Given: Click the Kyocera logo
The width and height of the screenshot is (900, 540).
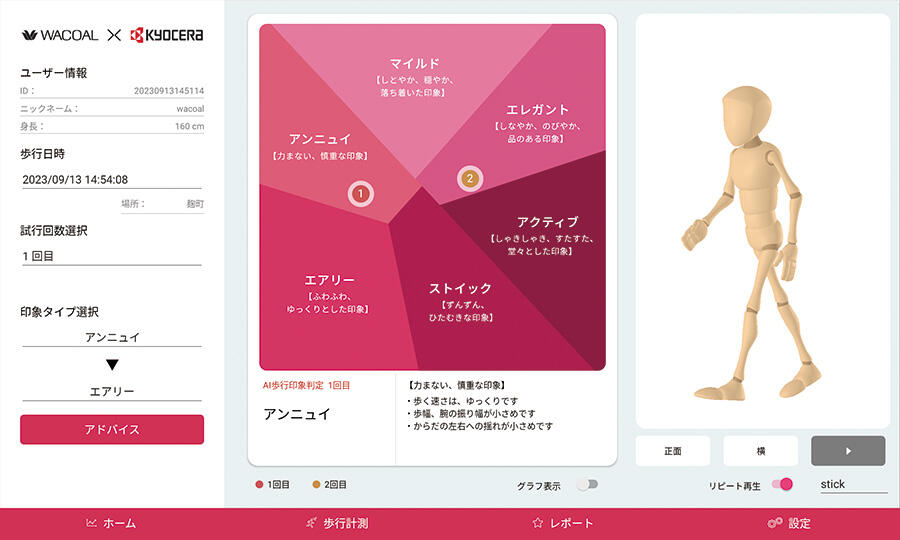Looking at the screenshot, I should tap(166, 35).
